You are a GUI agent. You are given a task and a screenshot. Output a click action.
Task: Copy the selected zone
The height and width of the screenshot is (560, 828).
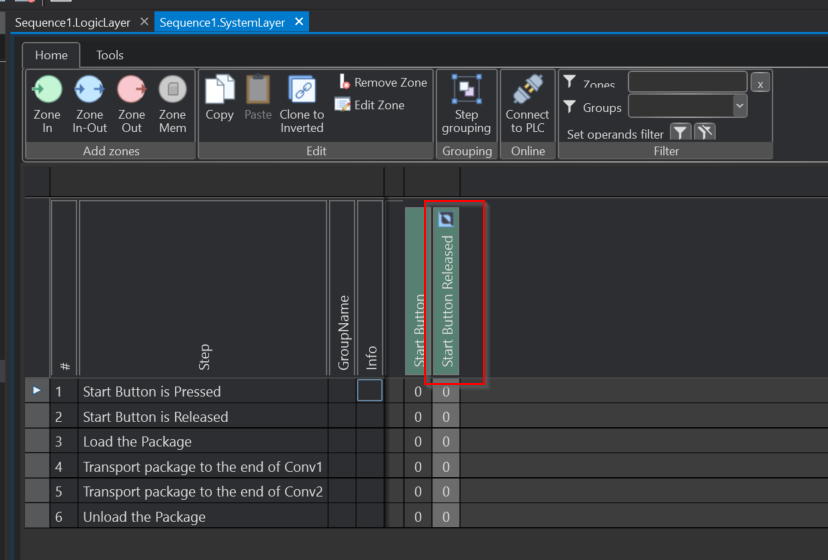[219, 98]
